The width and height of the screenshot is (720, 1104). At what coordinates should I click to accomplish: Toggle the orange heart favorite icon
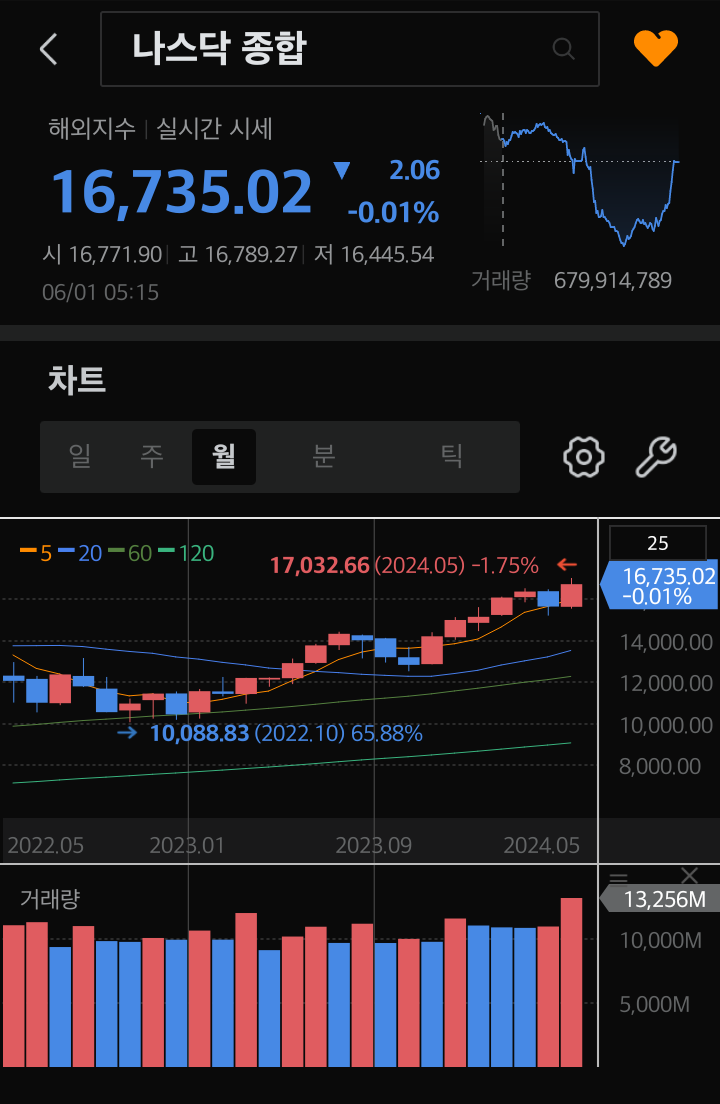point(655,49)
